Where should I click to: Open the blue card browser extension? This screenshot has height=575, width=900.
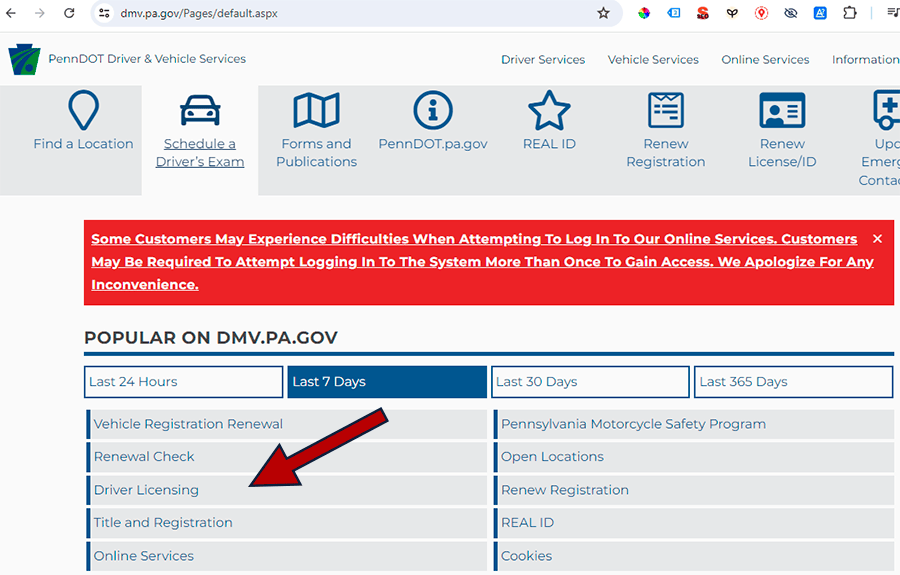point(674,13)
